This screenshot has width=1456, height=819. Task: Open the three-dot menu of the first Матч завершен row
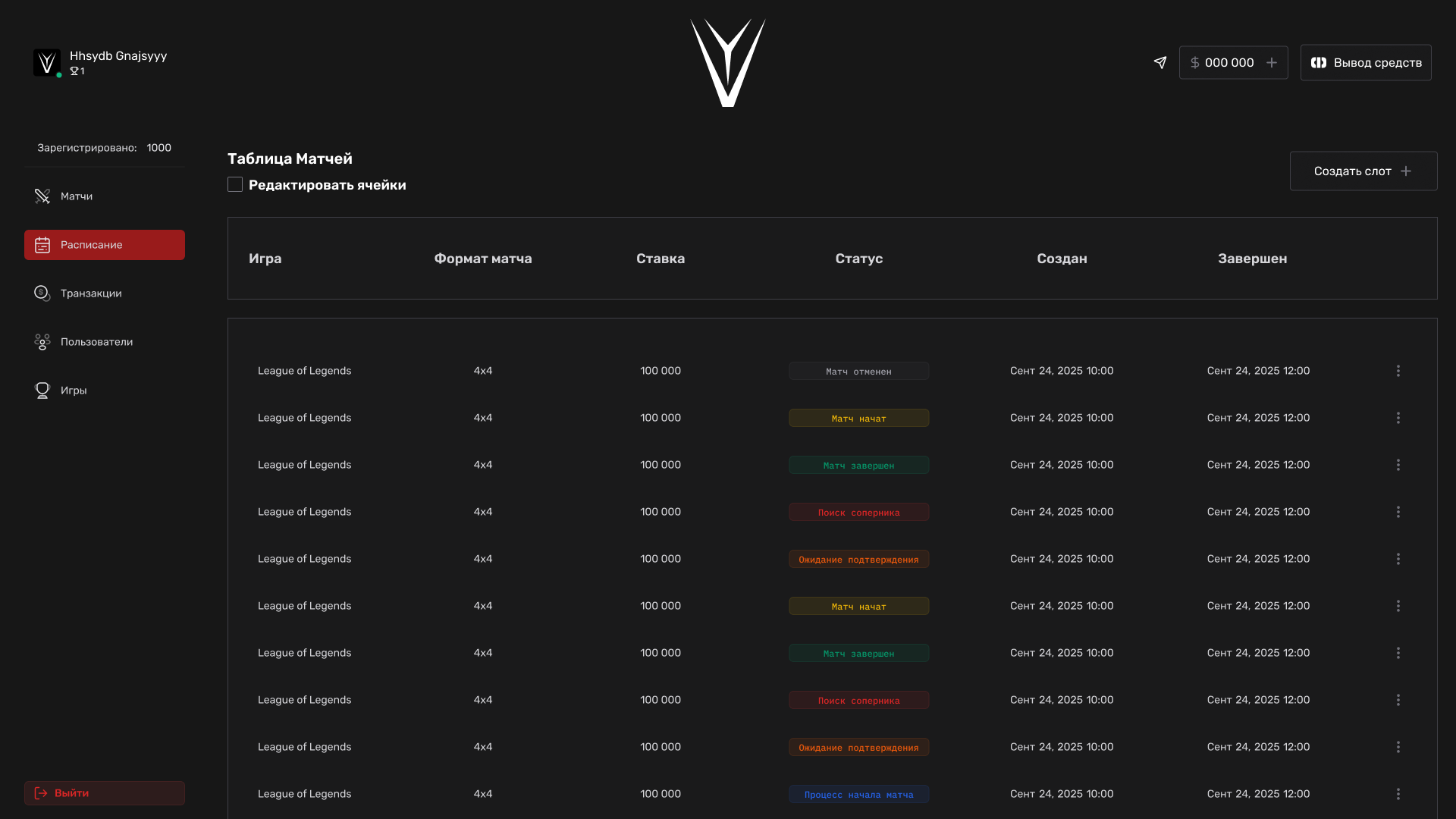coord(1398,465)
